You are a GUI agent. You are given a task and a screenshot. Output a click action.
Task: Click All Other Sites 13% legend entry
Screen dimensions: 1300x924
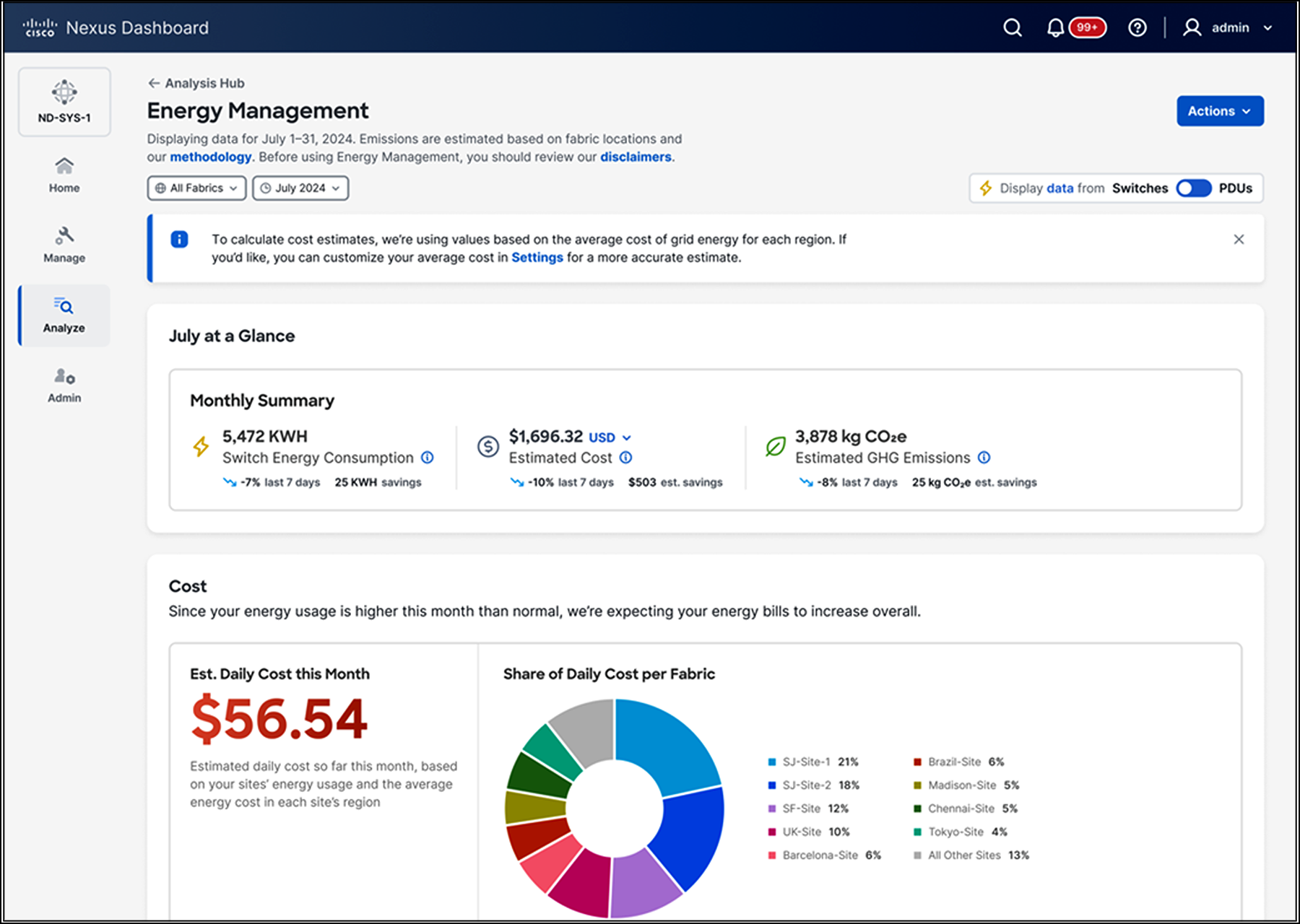click(x=971, y=855)
